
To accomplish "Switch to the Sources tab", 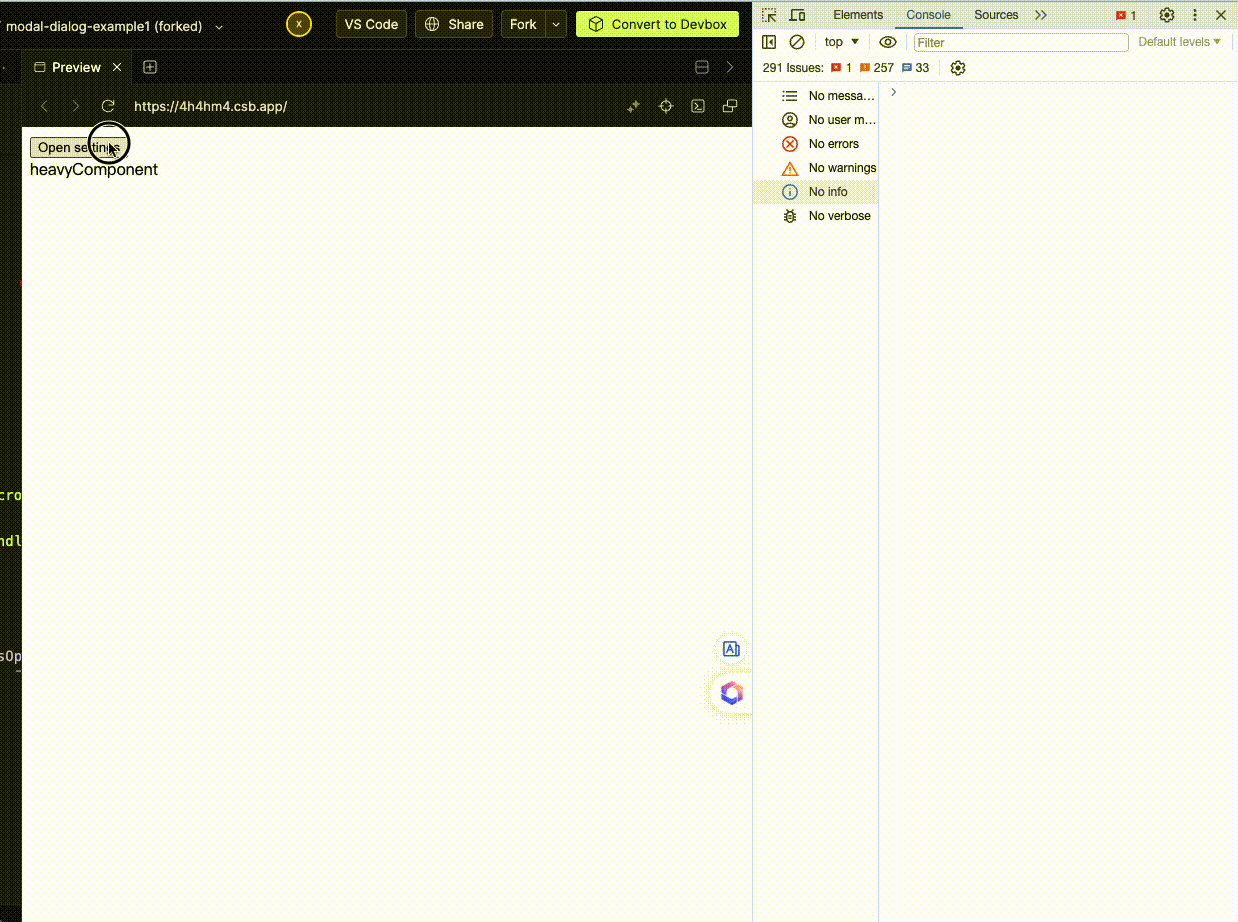I will (996, 15).
